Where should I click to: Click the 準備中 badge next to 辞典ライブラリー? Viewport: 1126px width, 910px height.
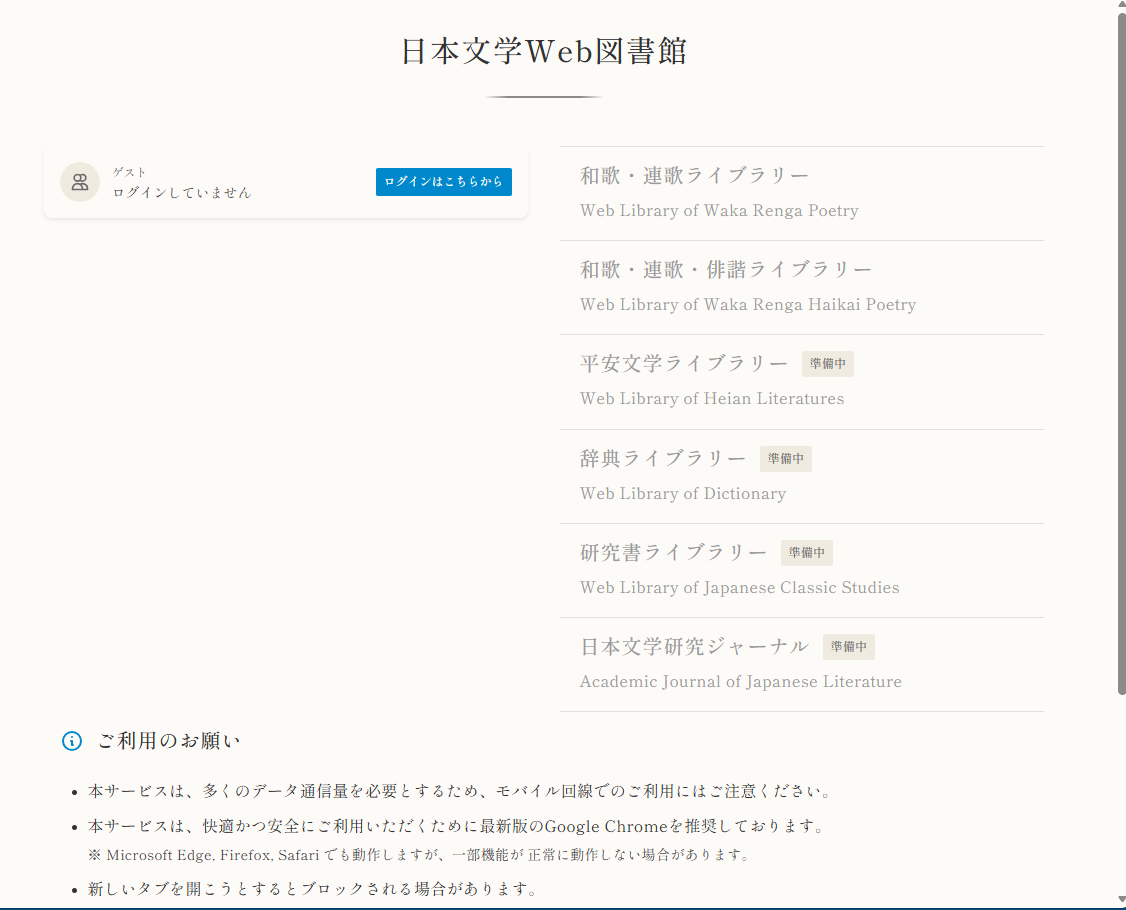785,459
